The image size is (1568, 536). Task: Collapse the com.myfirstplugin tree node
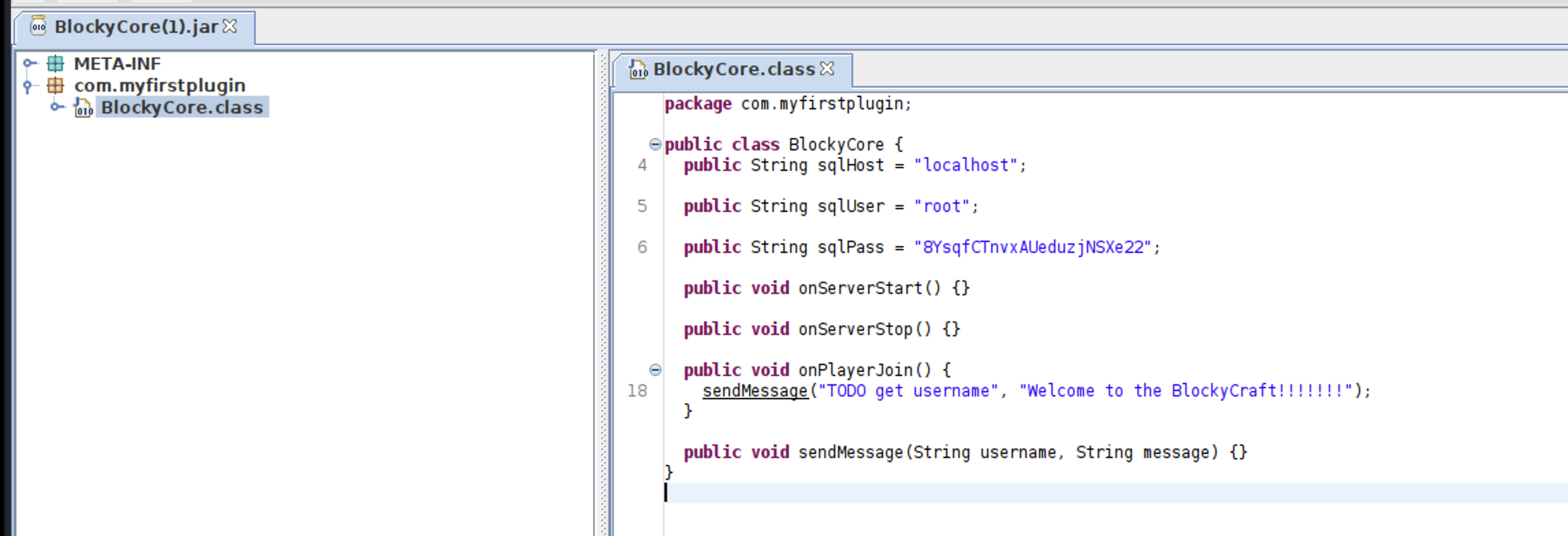point(28,86)
